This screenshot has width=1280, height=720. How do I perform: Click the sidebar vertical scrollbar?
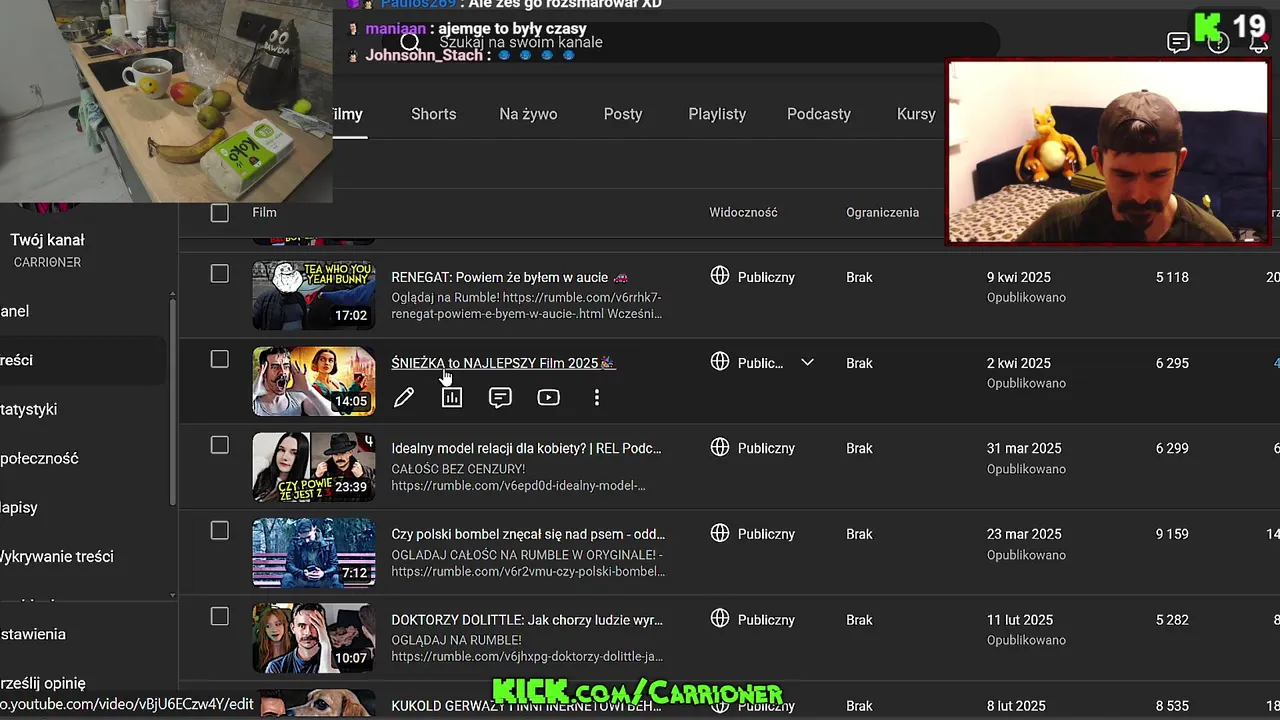(173, 400)
